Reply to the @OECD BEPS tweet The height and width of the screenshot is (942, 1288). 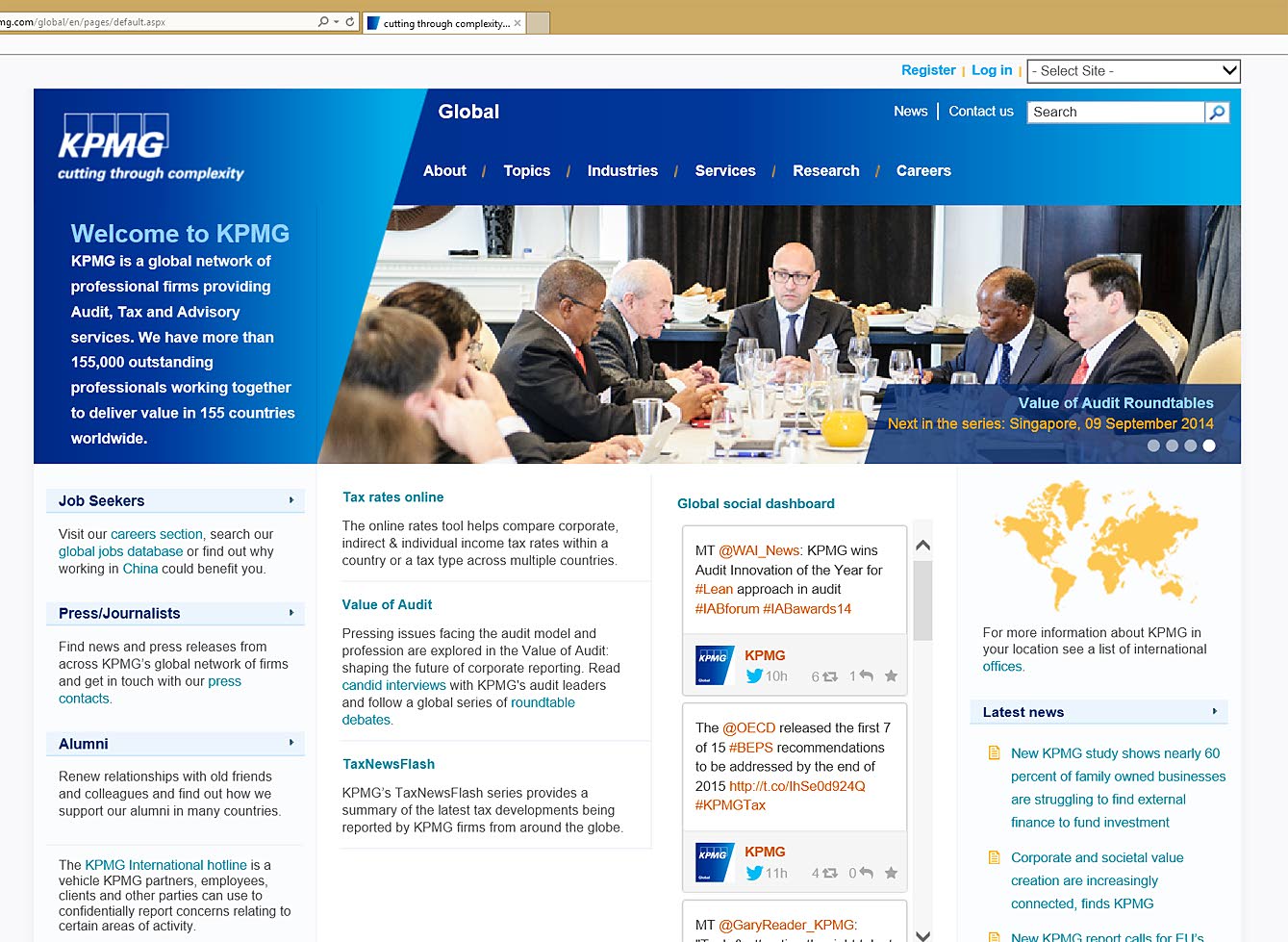pyautogui.click(x=866, y=873)
